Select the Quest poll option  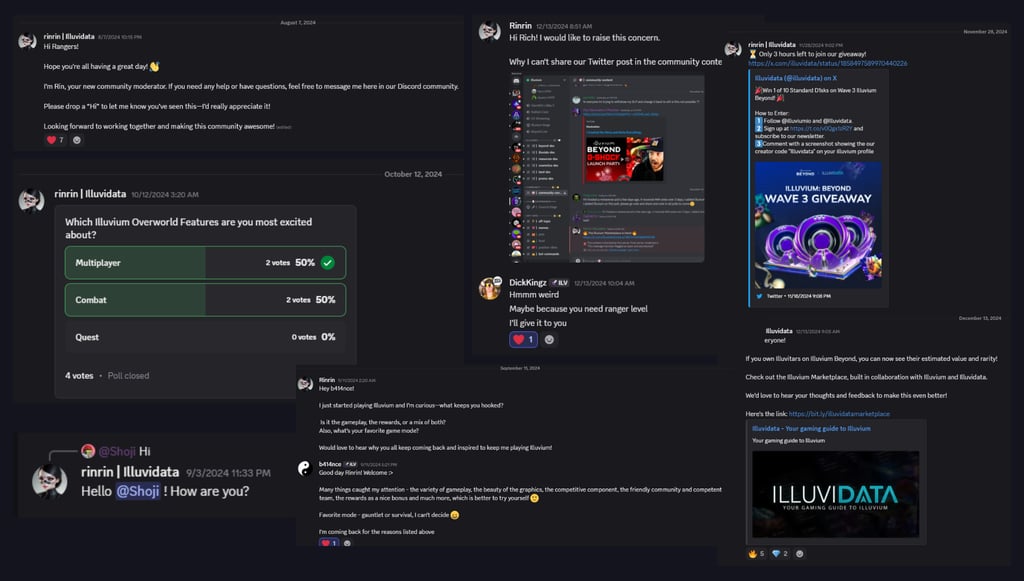coord(205,337)
